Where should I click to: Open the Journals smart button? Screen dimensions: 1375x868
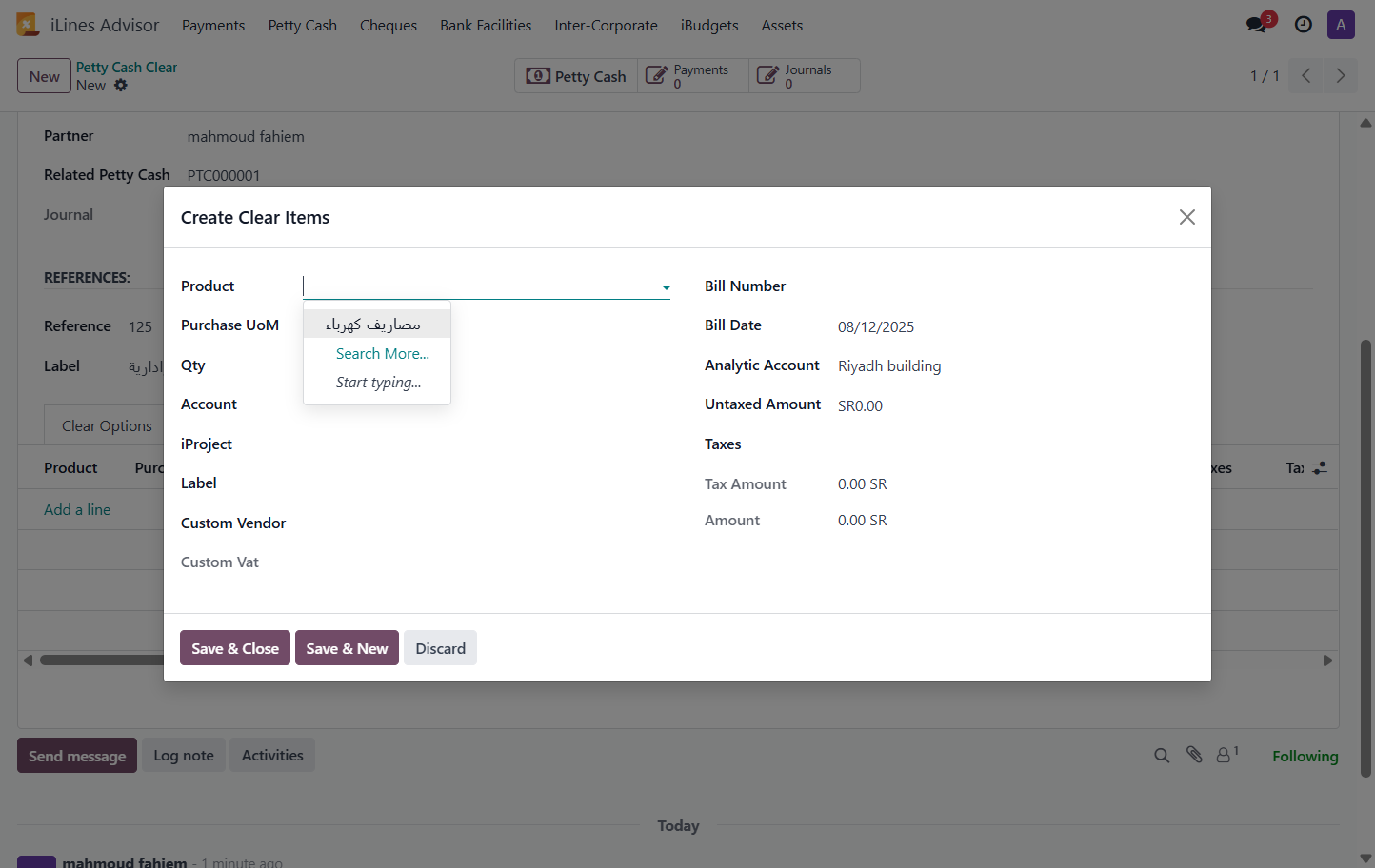805,76
